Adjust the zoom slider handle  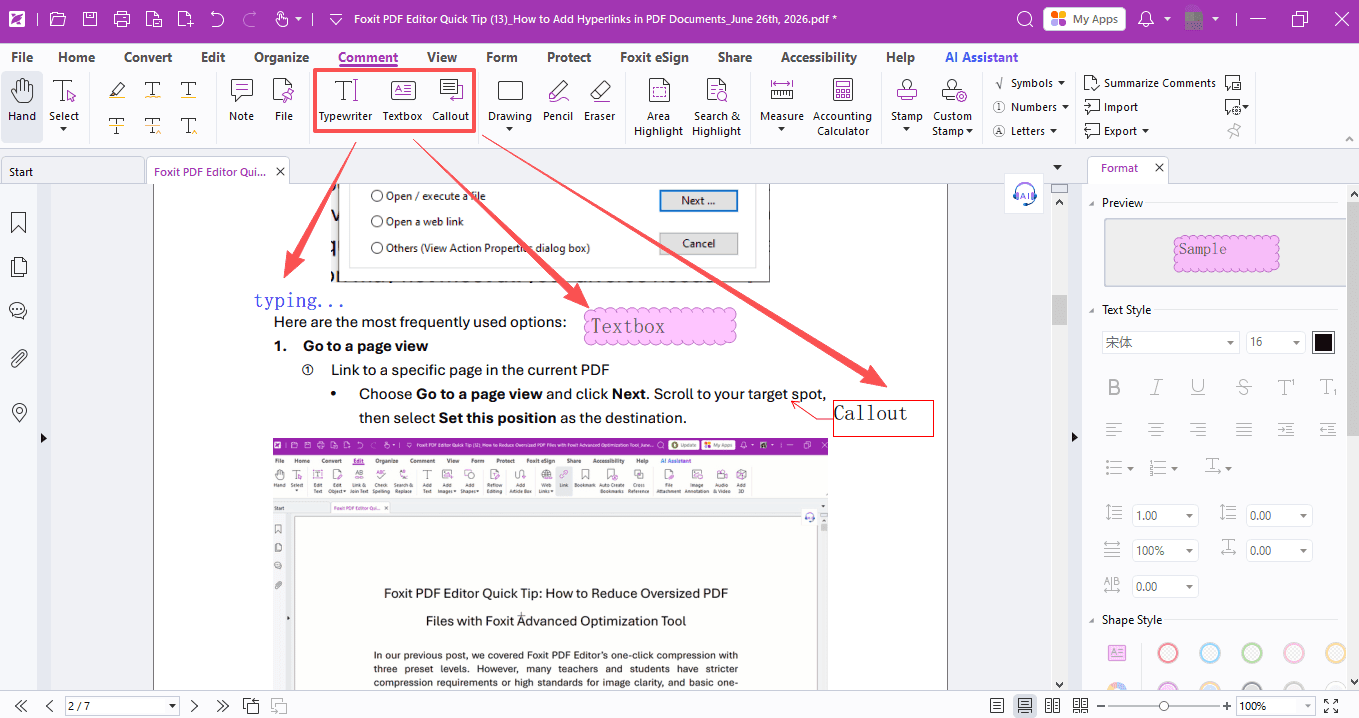click(x=1164, y=706)
